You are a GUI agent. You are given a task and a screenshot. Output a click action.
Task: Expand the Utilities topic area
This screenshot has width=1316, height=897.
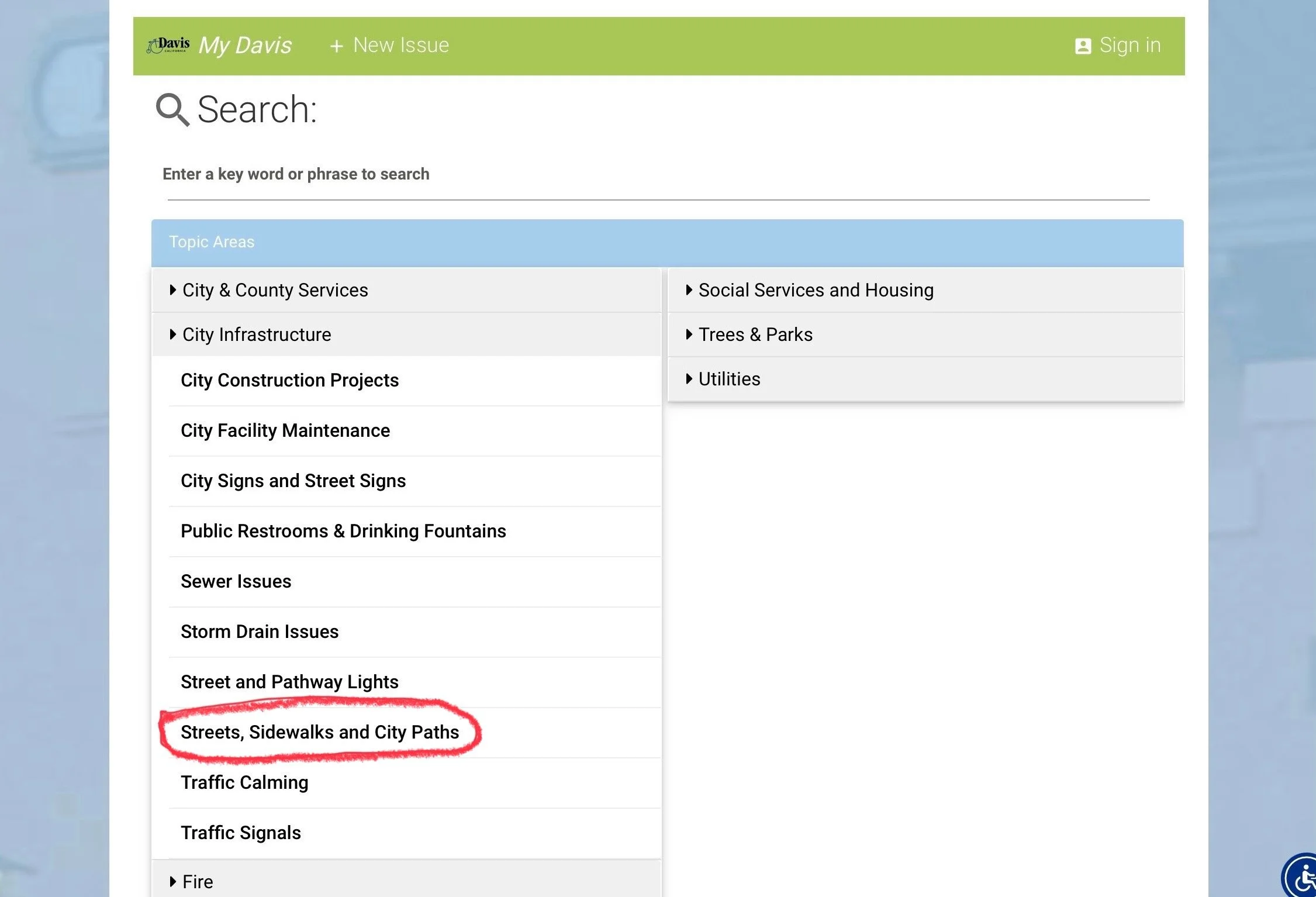click(x=729, y=379)
